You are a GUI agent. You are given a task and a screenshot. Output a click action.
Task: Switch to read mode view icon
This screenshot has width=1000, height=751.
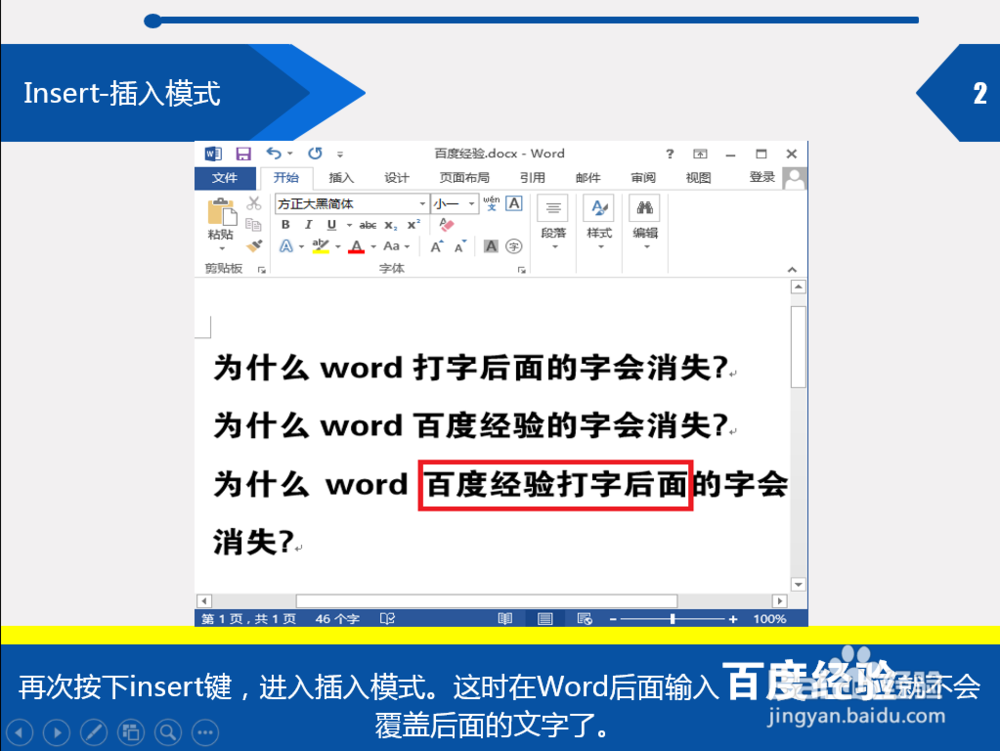(504, 618)
